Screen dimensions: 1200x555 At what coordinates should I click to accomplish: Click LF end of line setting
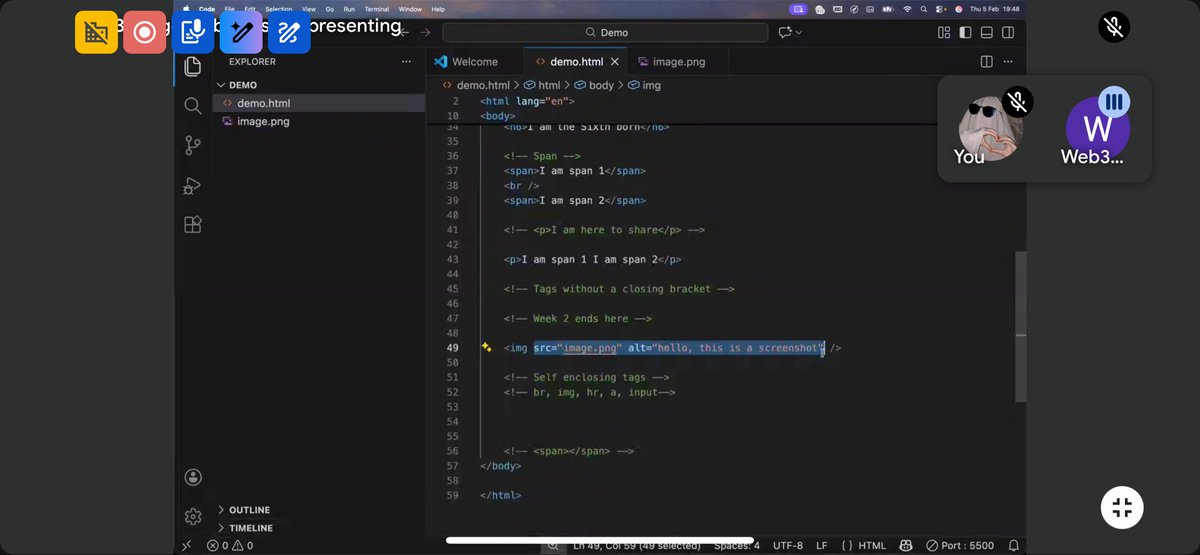[x=821, y=545]
